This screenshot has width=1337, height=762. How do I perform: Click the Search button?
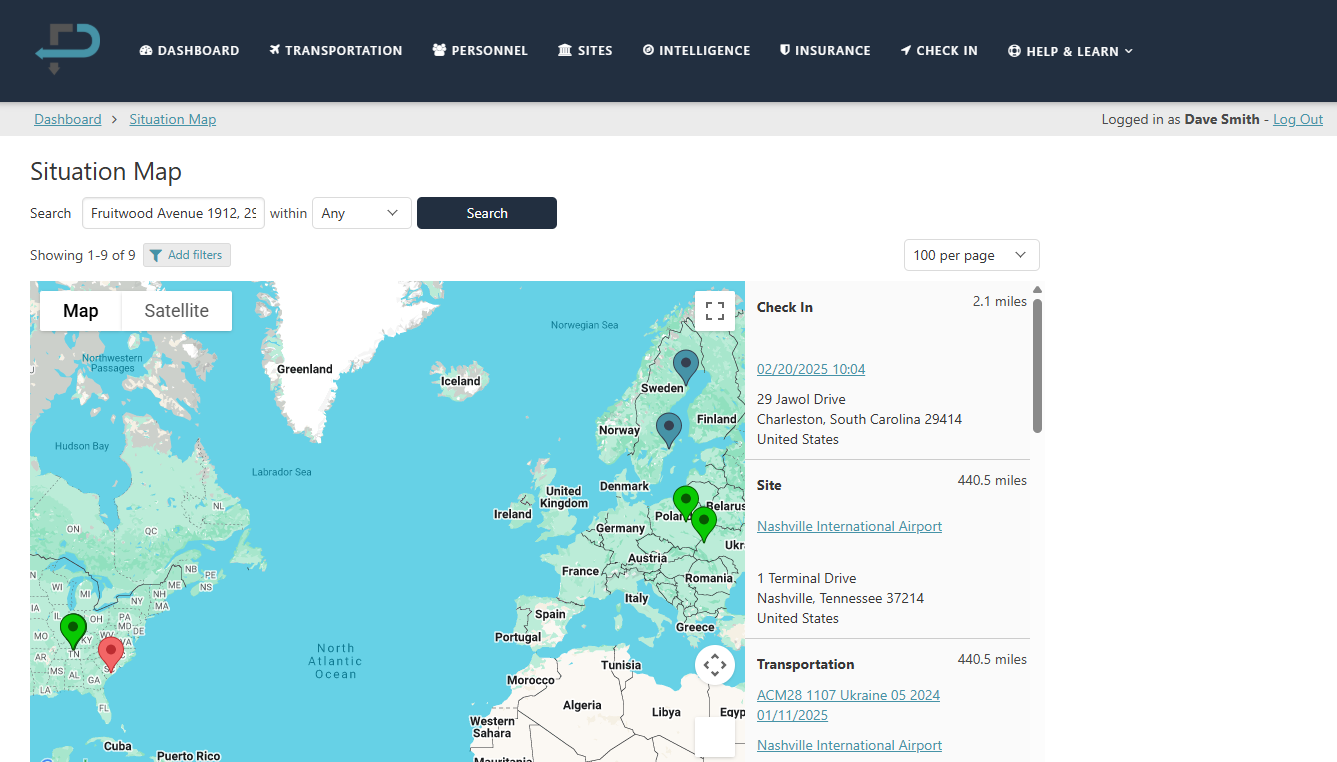coord(487,213)
